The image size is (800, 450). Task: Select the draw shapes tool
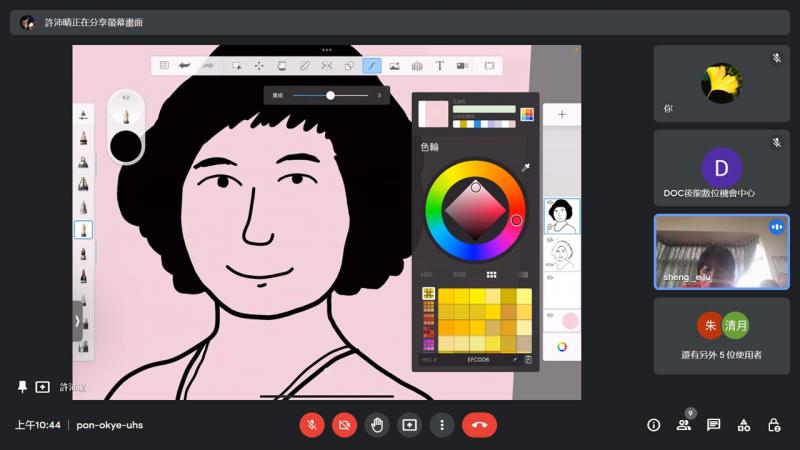coord(349,66)
